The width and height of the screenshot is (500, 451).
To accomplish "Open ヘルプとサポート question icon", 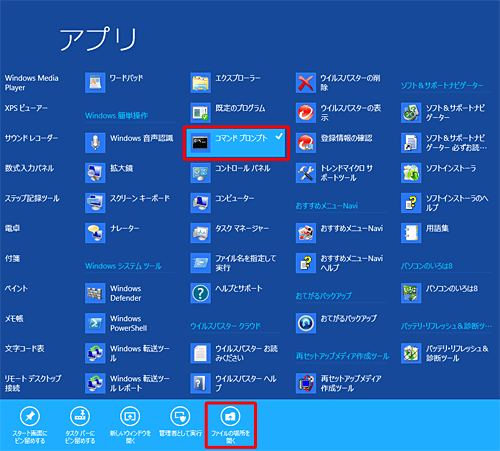I will (x=201, y=293).
